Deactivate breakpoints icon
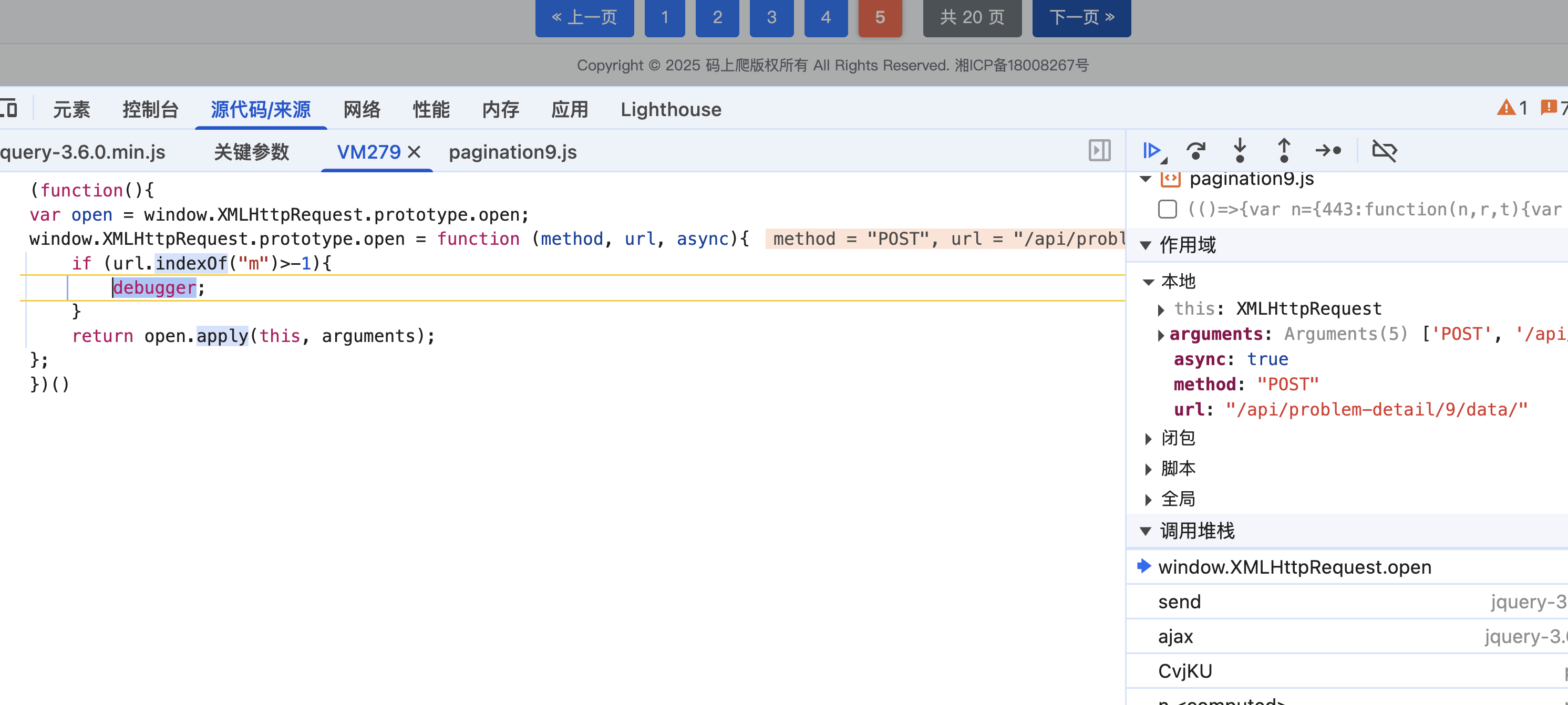Image resolution: width=1568 pixels, height=705 pixels. tap(1384, 150)
